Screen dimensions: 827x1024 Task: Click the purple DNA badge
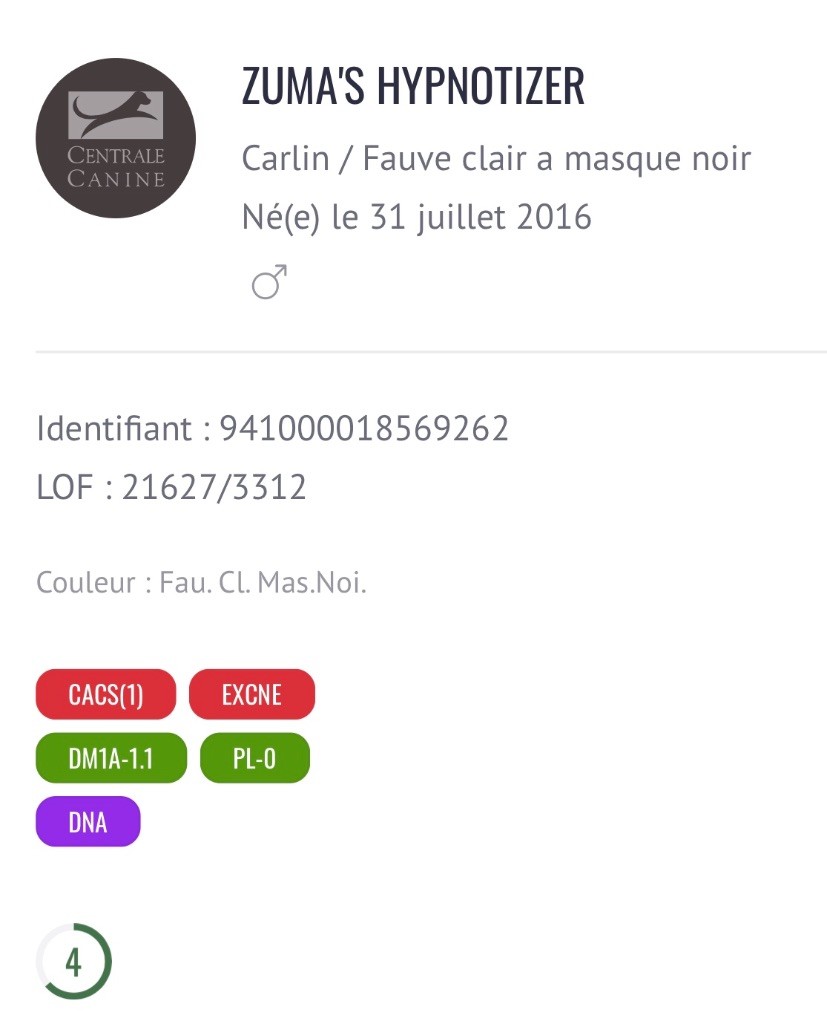(x=88, y=822)
